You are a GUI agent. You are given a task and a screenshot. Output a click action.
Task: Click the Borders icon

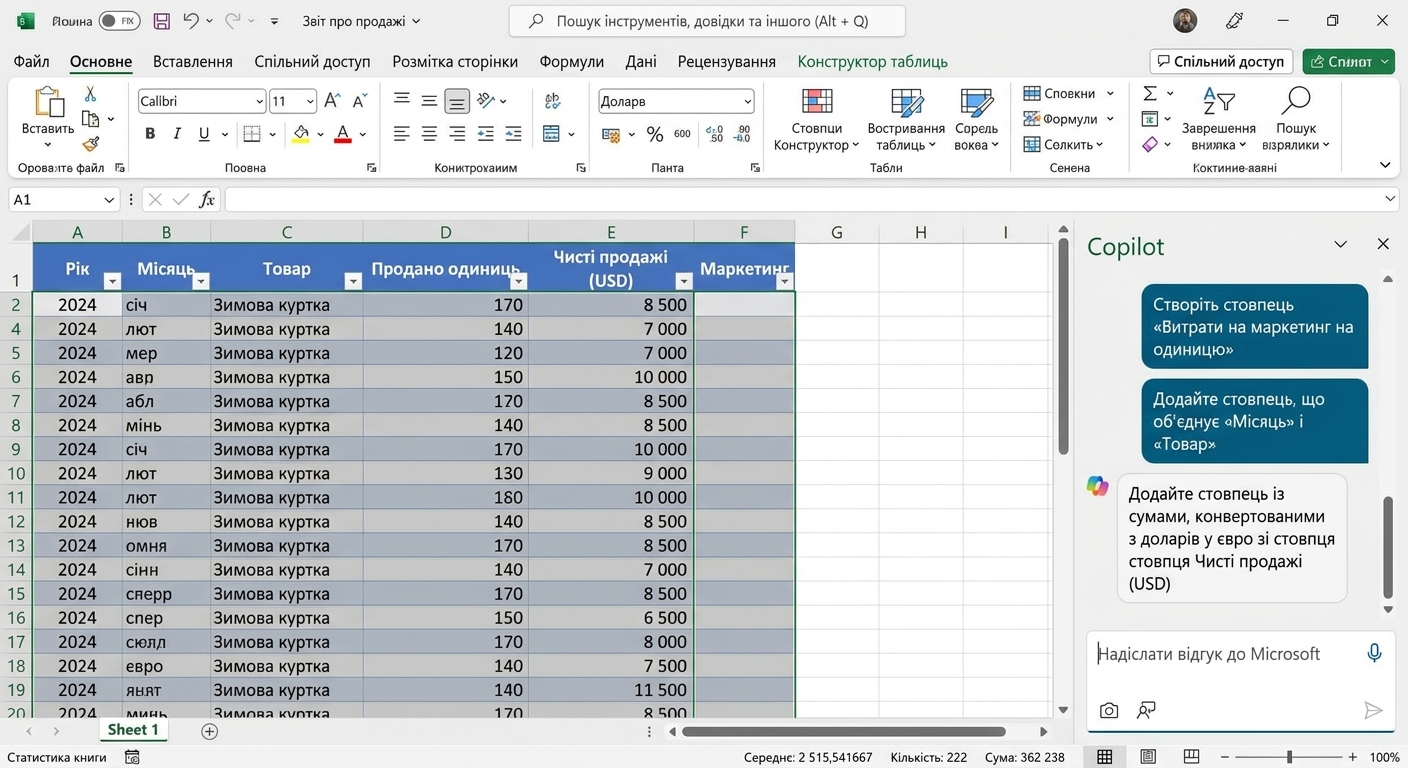point(252,134)
